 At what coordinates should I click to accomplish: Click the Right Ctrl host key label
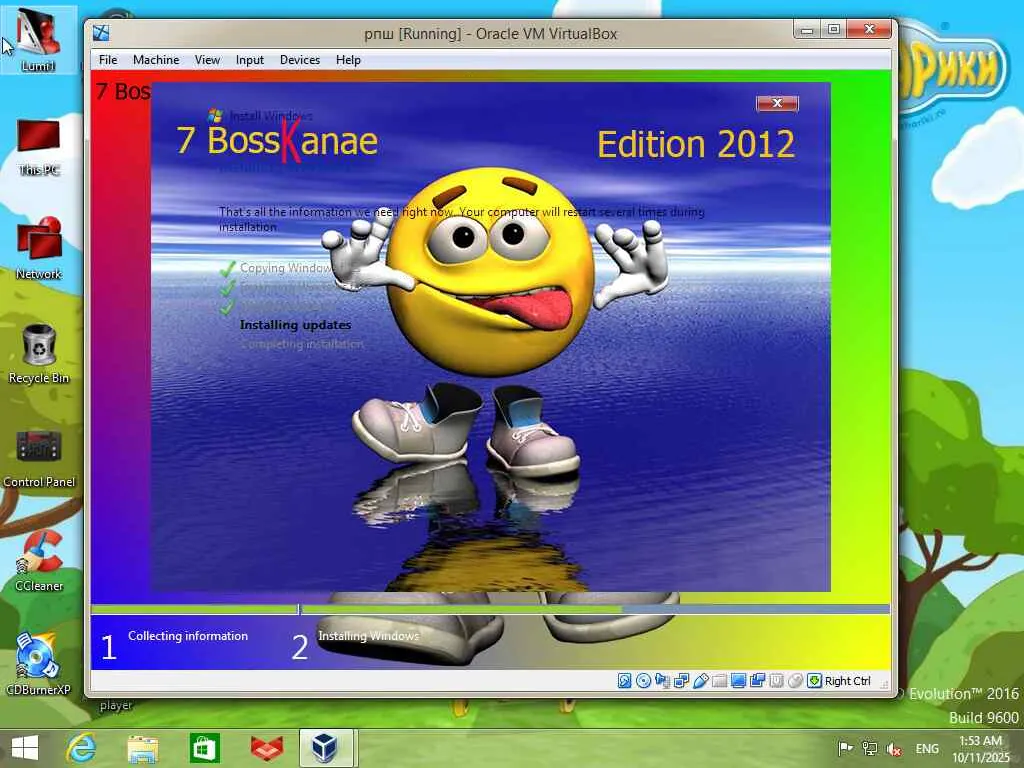[x=848, y=681]
